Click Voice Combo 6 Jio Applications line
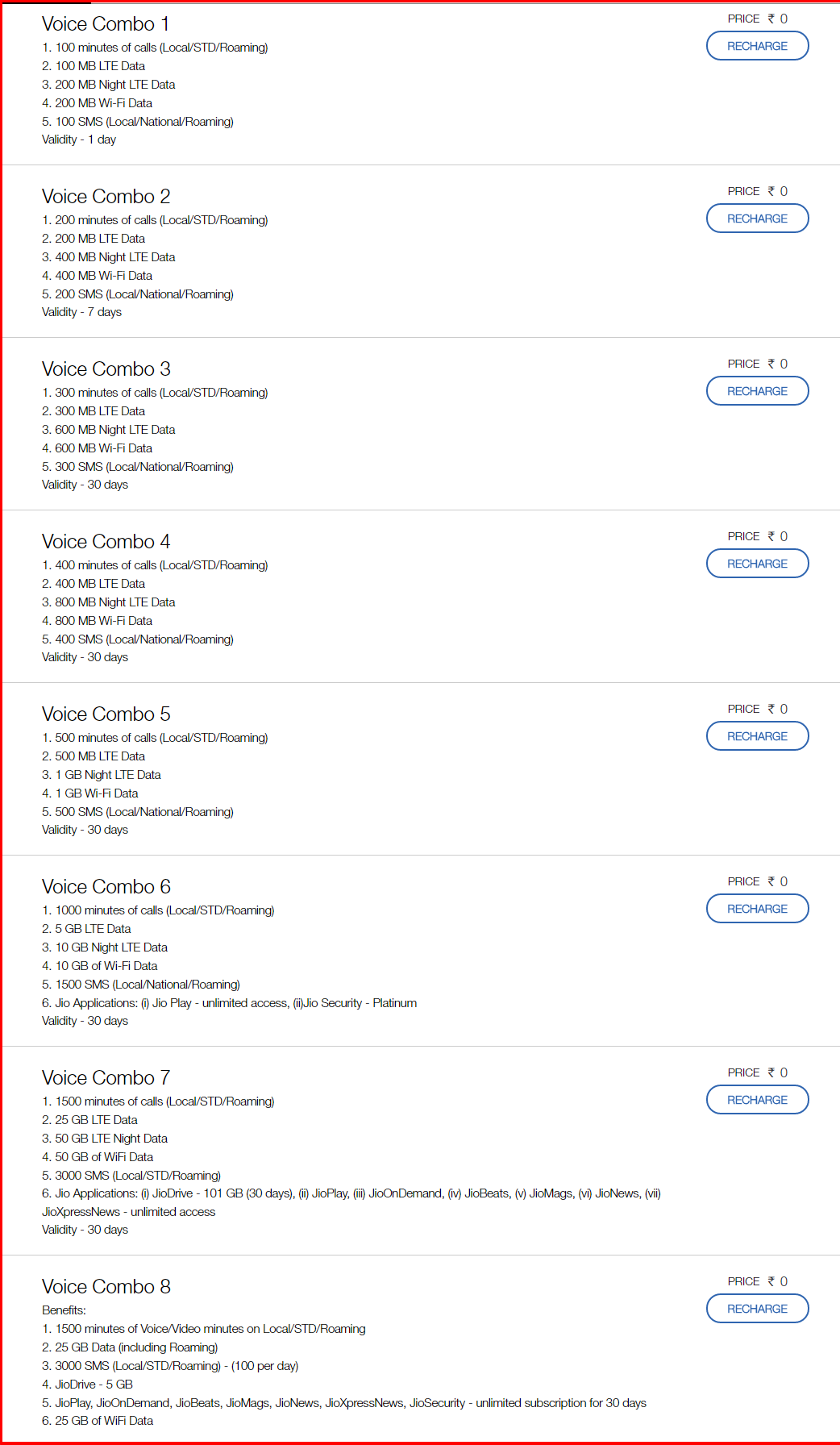 coord(229,1003)
